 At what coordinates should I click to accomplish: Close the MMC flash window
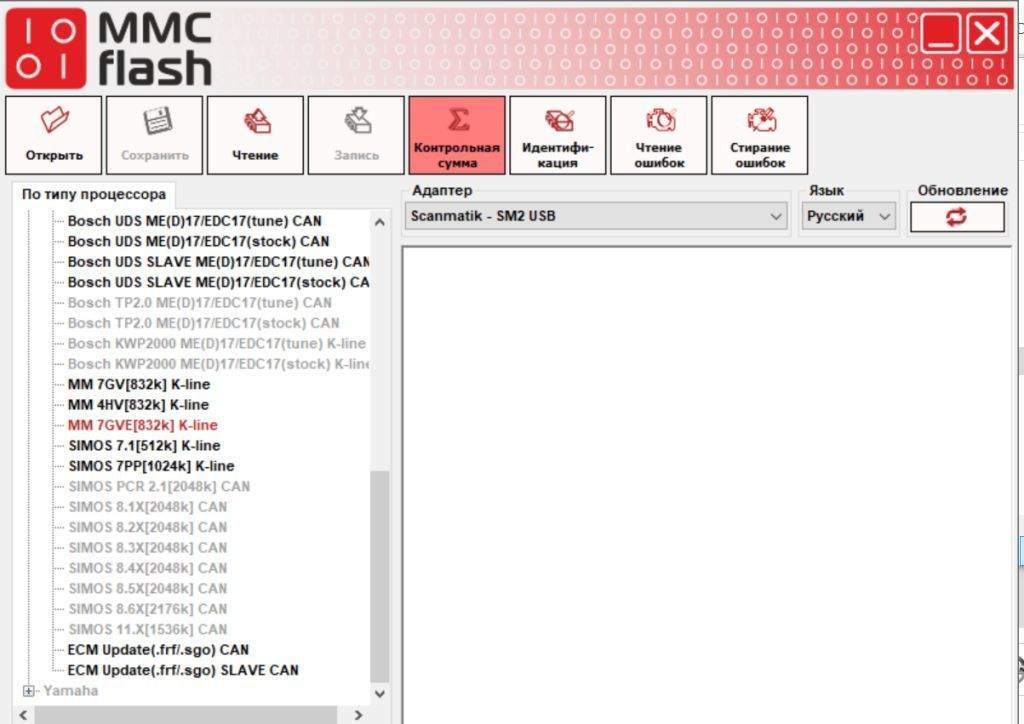987,34
